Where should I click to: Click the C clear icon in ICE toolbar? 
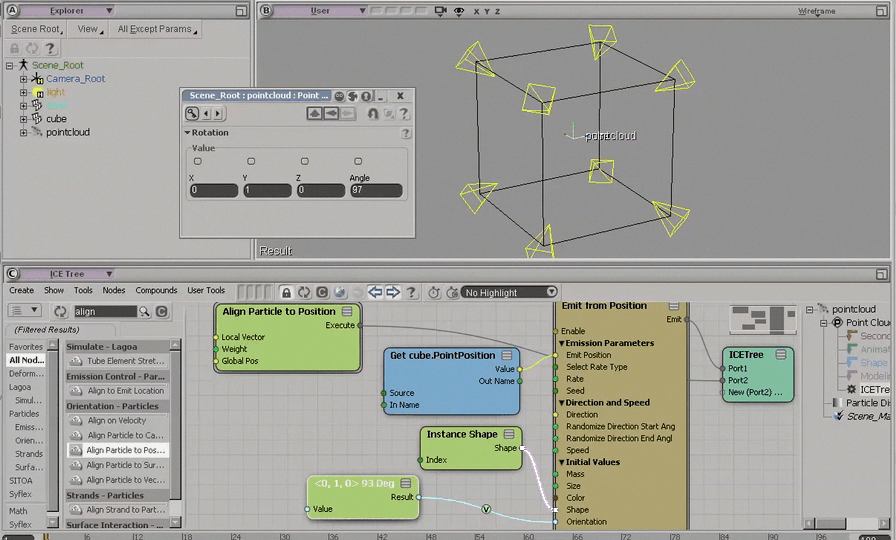coord(322,293)
